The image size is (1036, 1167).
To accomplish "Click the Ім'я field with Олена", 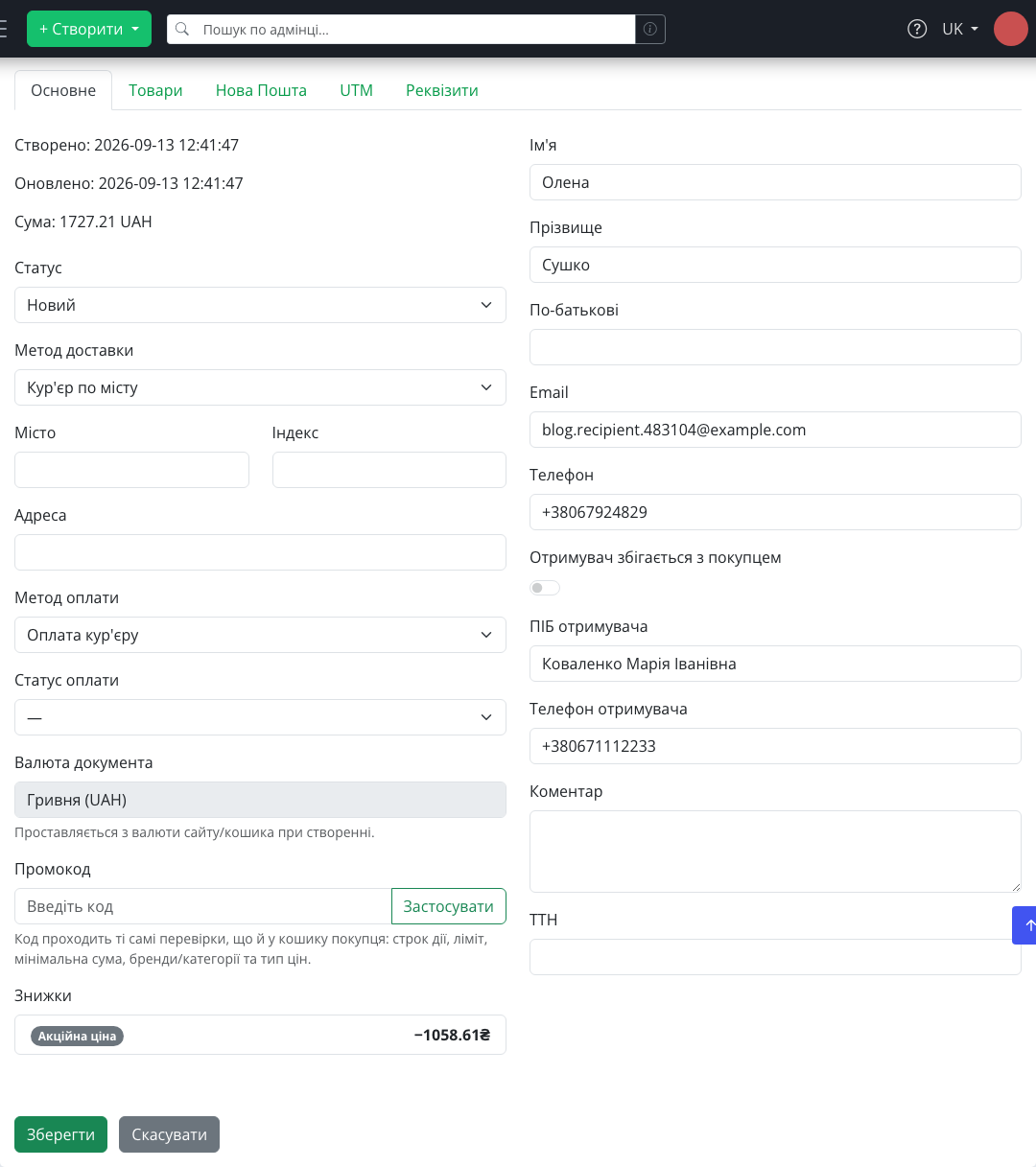I will [x=775, y=182].
